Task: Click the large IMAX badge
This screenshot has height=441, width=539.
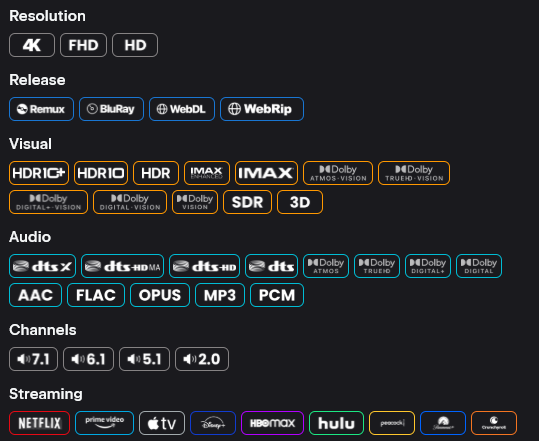Action: 266,173
